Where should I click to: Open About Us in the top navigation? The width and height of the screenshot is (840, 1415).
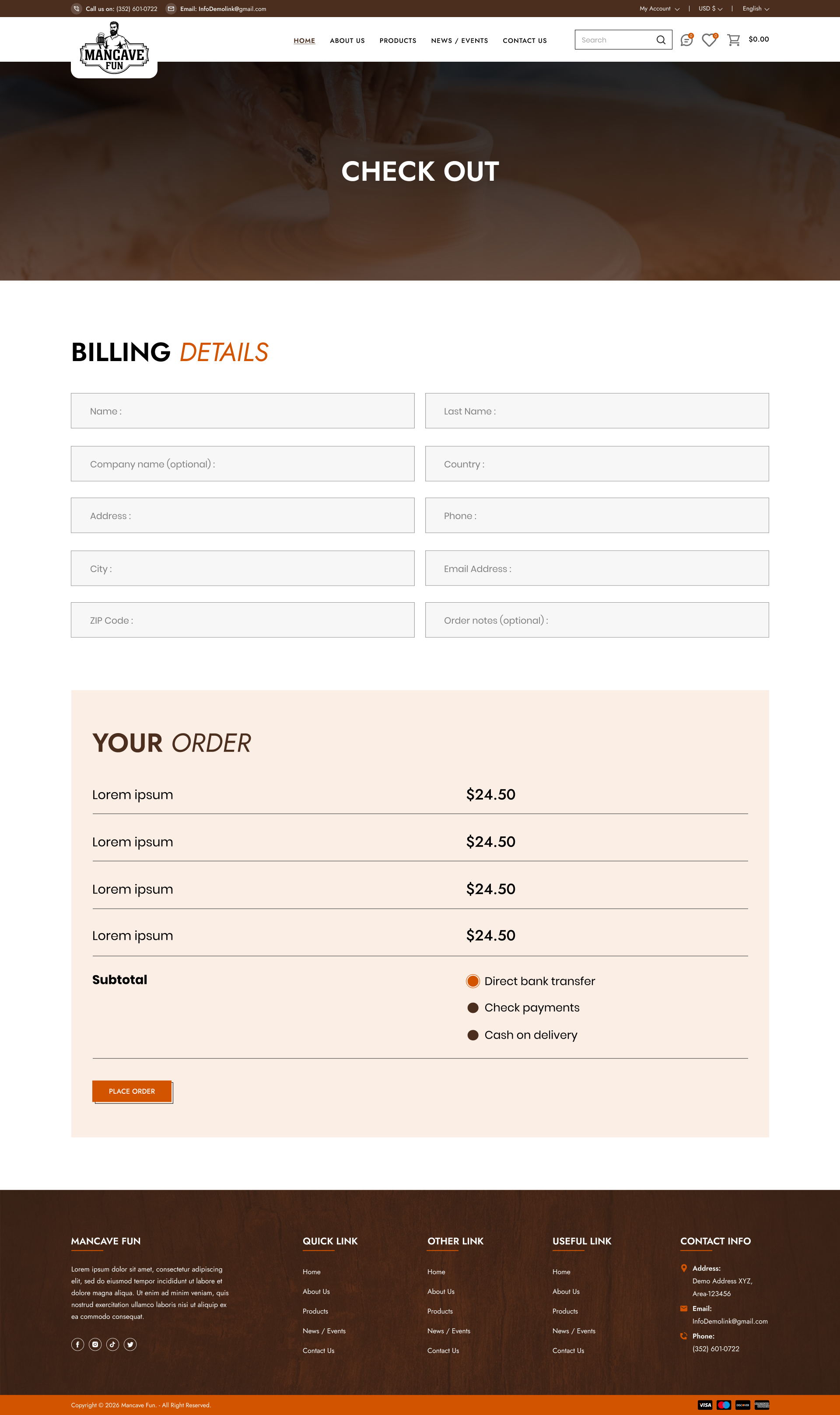tap(347, 41)
